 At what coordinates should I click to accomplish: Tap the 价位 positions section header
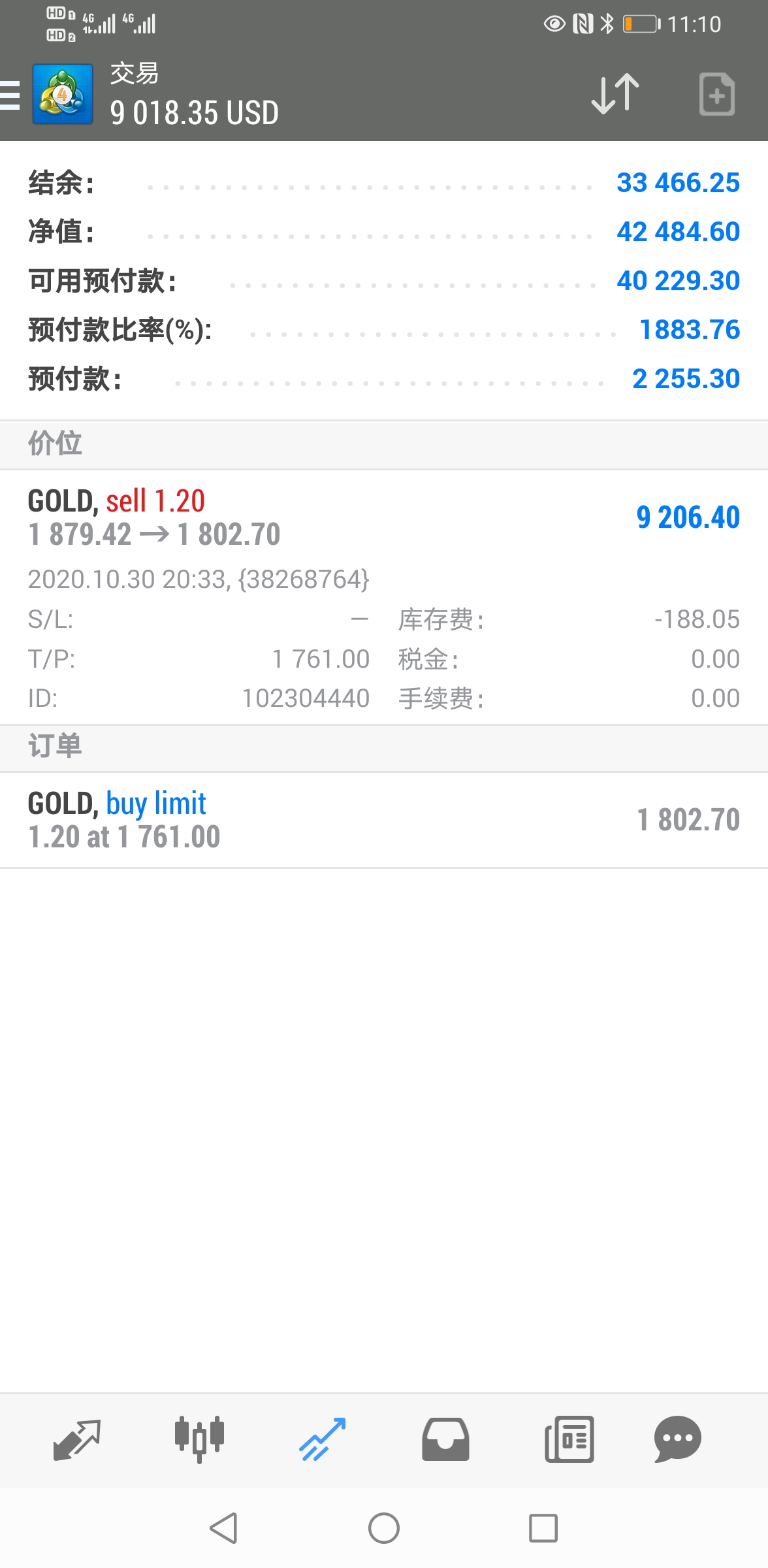click(384, 444)
